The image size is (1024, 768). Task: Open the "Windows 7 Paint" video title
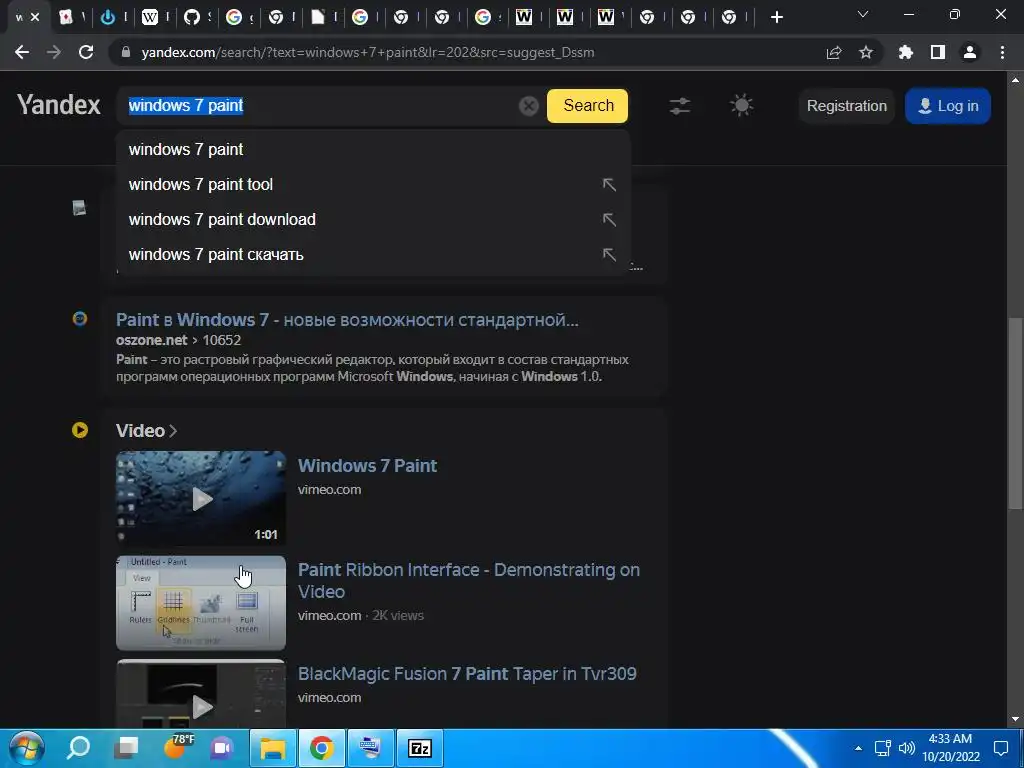coord(368,466)
